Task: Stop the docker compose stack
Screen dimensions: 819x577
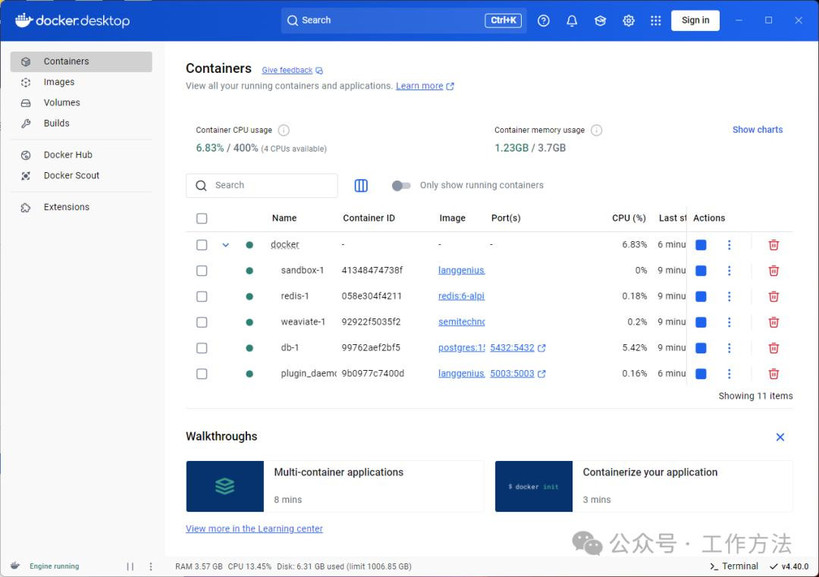Action: click(701, 245)
